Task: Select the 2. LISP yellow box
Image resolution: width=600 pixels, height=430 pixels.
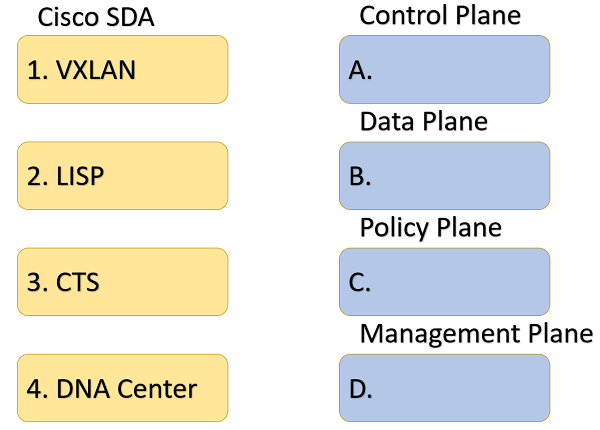Action: pos(122,176)
